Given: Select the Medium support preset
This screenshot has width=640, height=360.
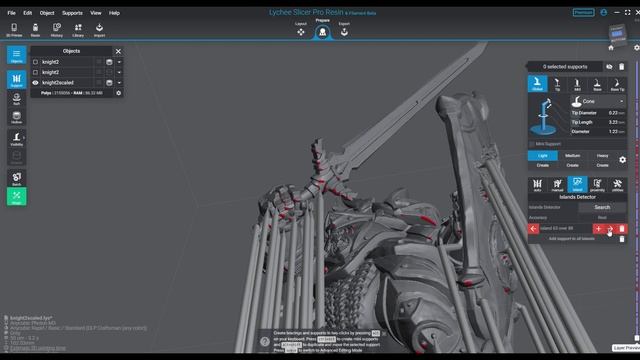Looking at the screenshot, I should click(572, 156).
